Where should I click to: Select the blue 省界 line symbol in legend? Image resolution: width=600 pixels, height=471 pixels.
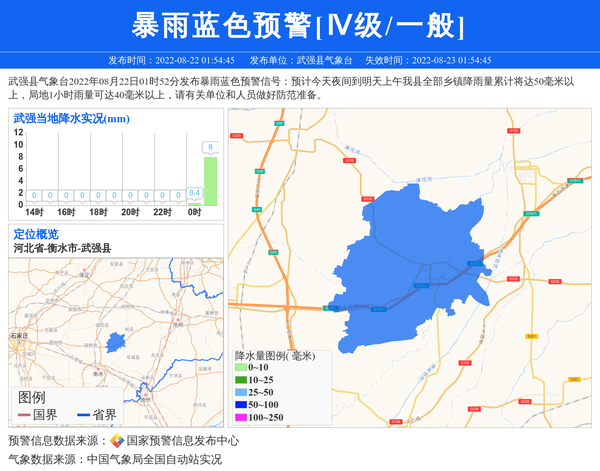(83, 415)
